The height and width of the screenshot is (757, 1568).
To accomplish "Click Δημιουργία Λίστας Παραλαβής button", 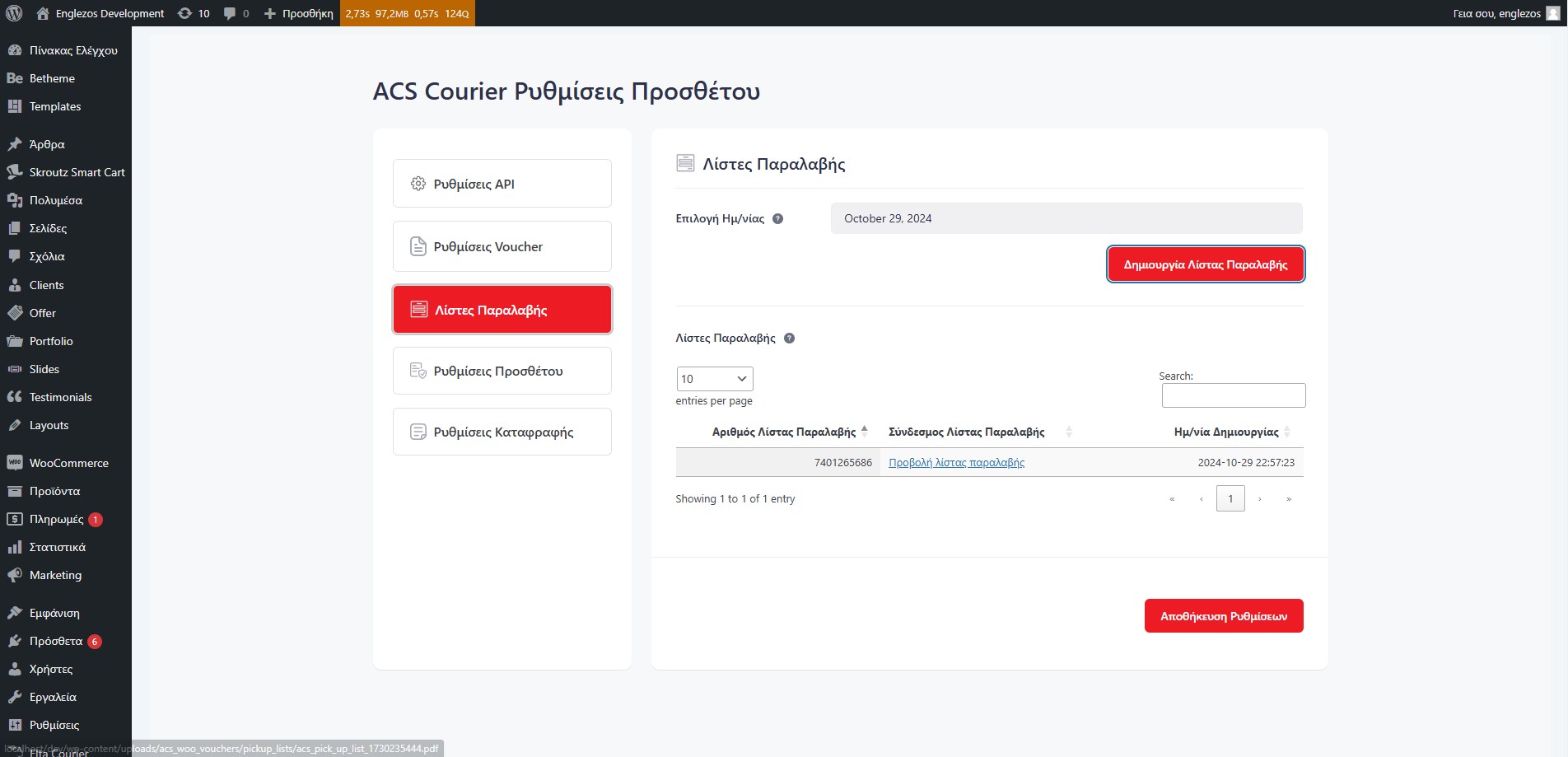I will pyautogui.click(x=1206, y=264).
